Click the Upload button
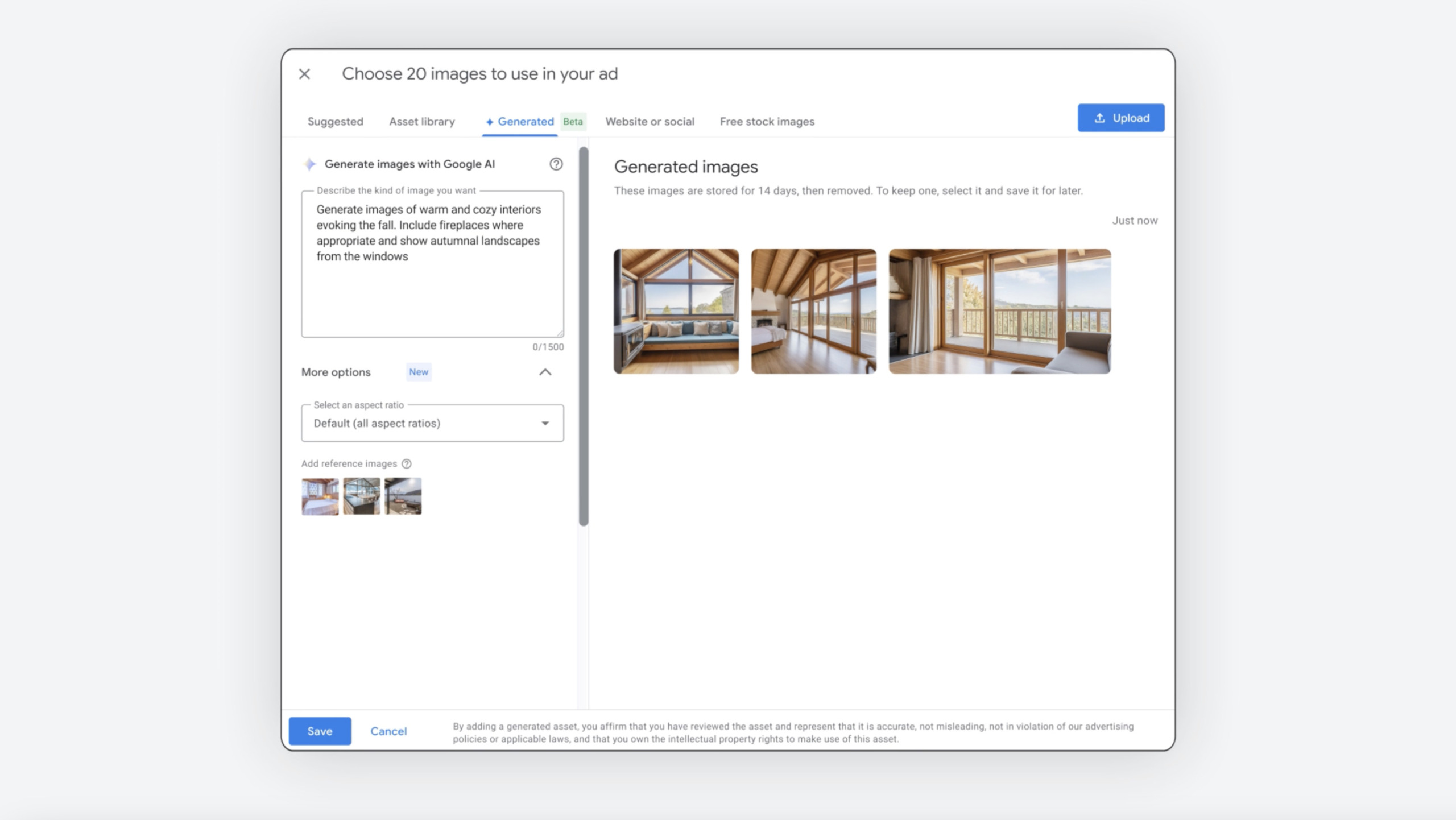This screenshot has width=1456, height=820. tap(1120, 118)
